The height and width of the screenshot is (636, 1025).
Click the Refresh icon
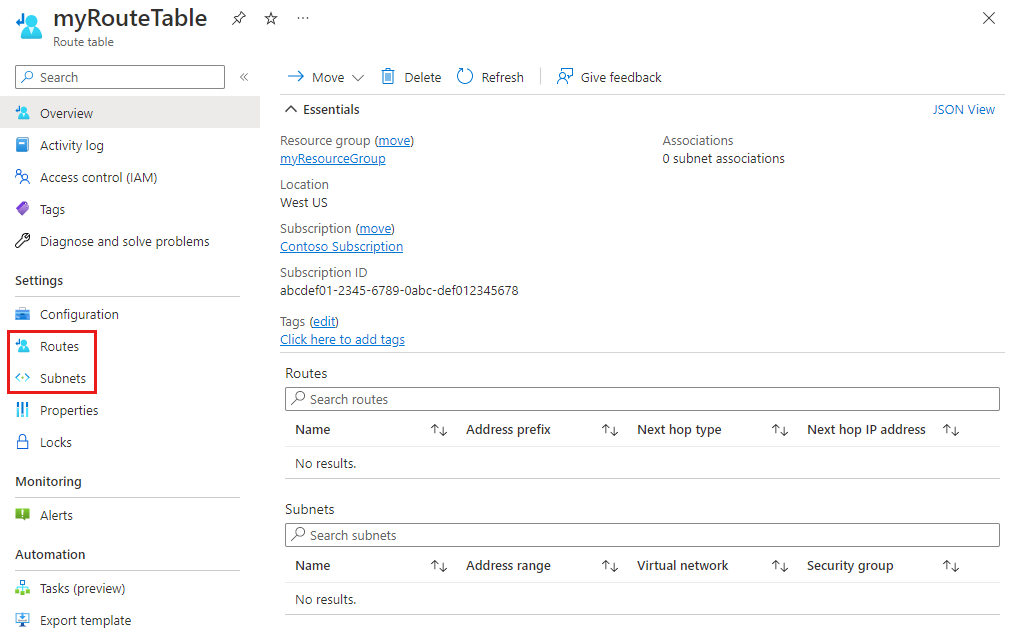pyautogui.click(x=463, y=76)
